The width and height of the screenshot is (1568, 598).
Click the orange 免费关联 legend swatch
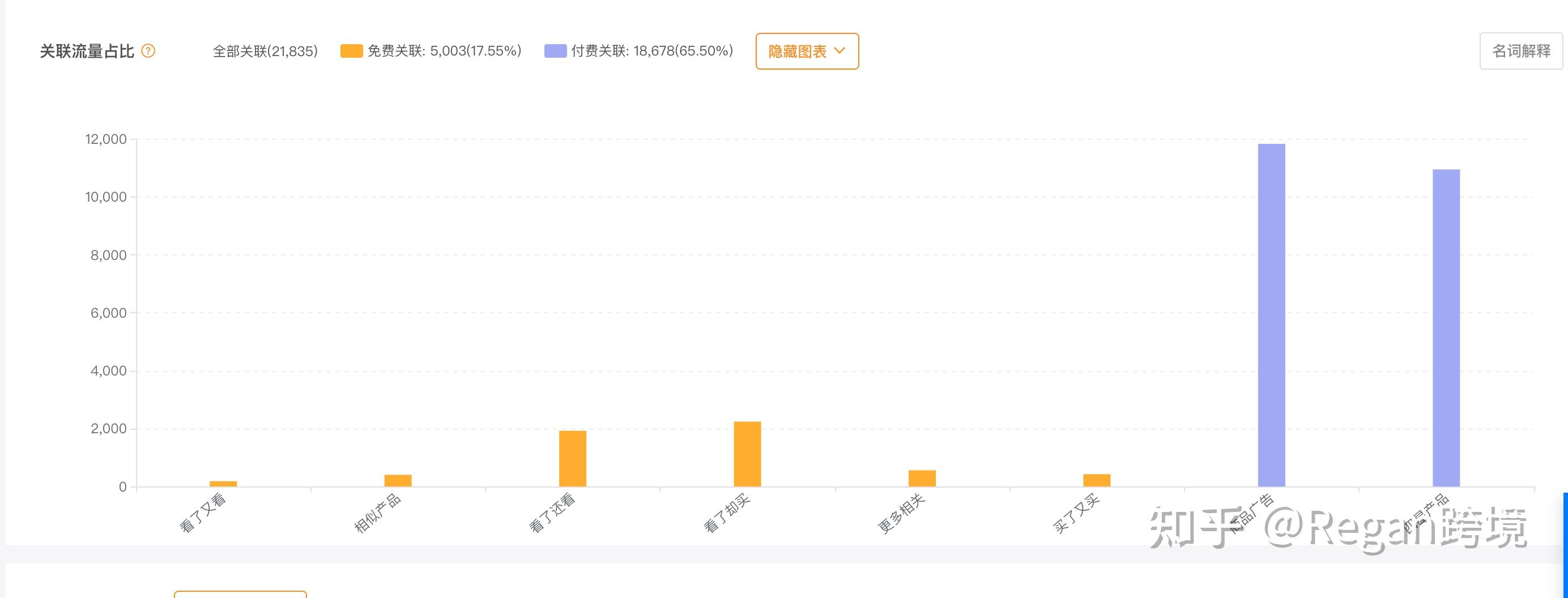tap(351, 51)
